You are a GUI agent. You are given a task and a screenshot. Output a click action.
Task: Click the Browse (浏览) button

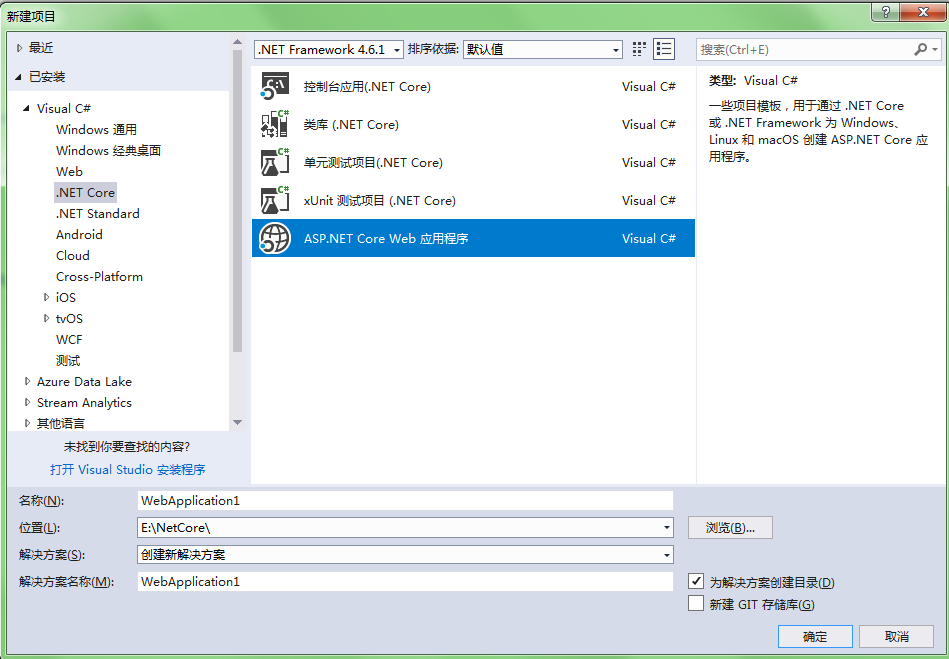coord(730,528)
